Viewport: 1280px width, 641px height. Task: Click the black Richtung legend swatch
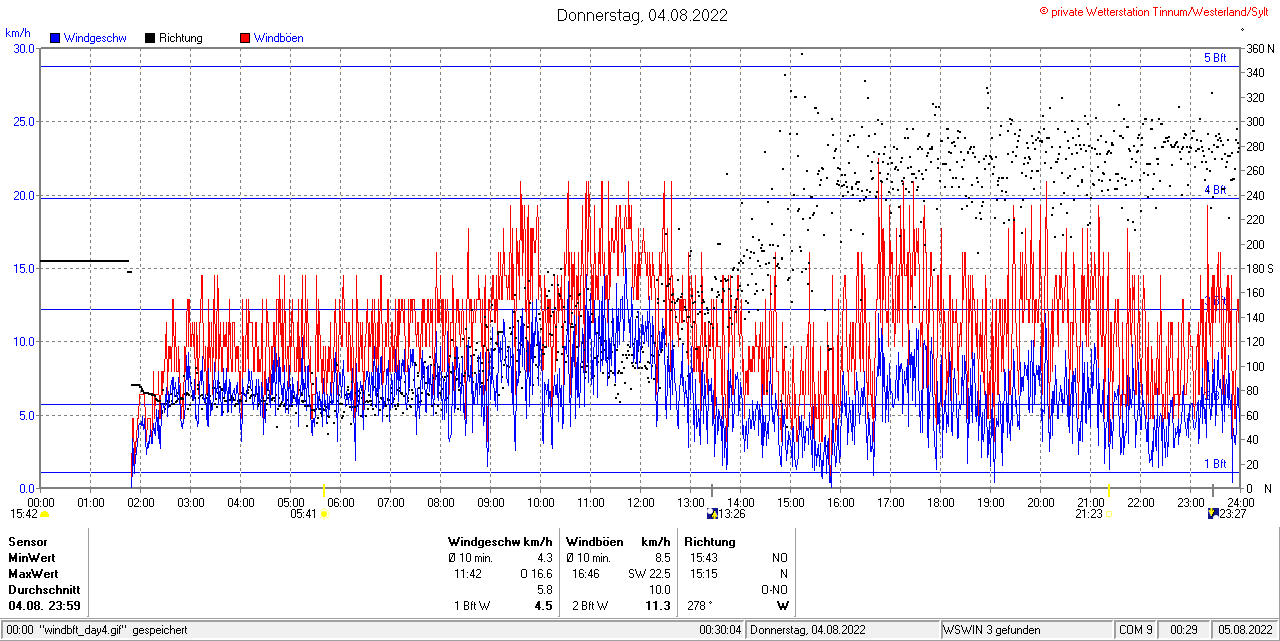click(150, 38)
